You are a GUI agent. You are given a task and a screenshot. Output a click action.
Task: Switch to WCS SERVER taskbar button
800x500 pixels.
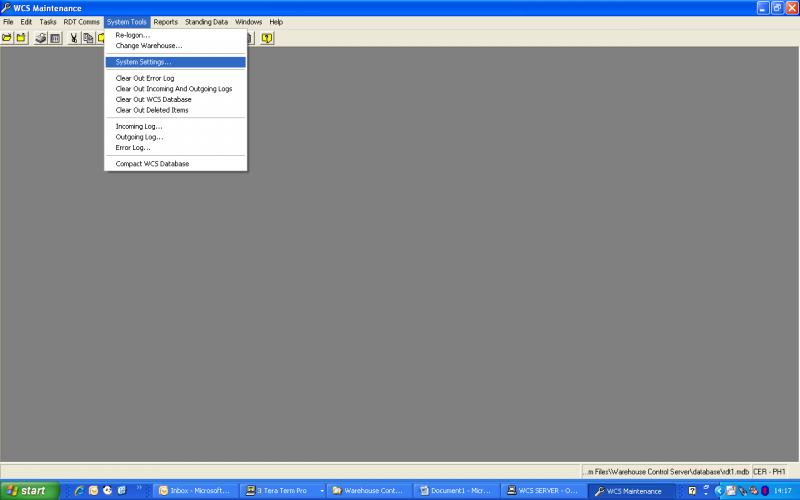tap(543, 491)
